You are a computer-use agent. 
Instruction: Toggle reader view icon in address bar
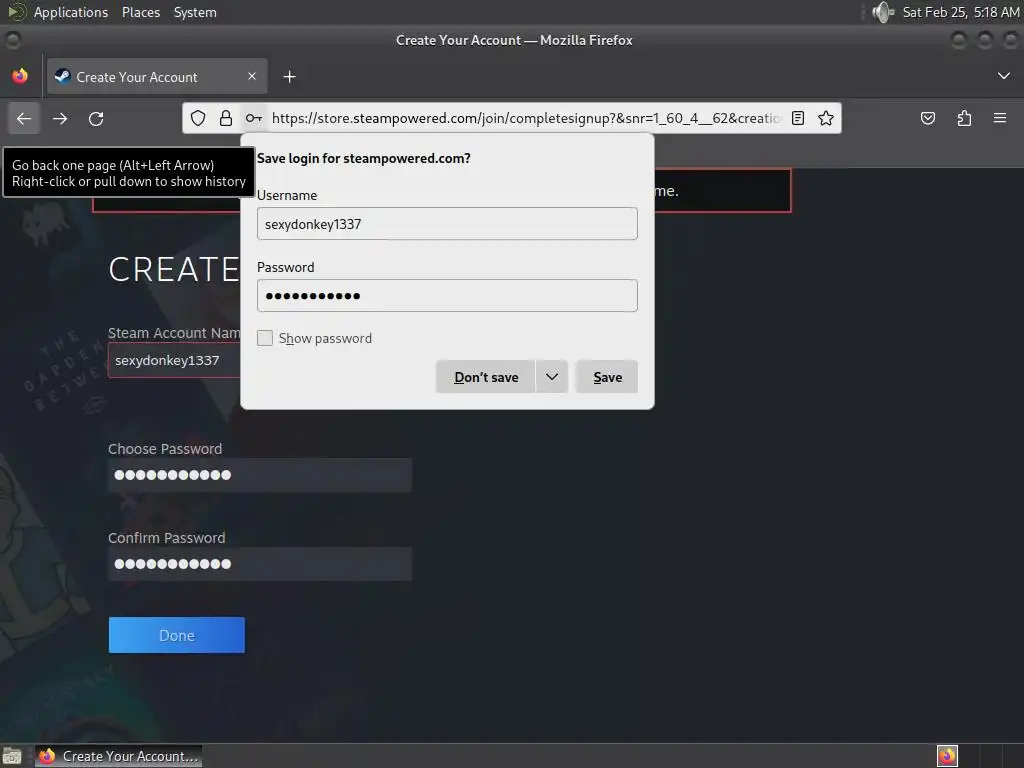(797, 118)
